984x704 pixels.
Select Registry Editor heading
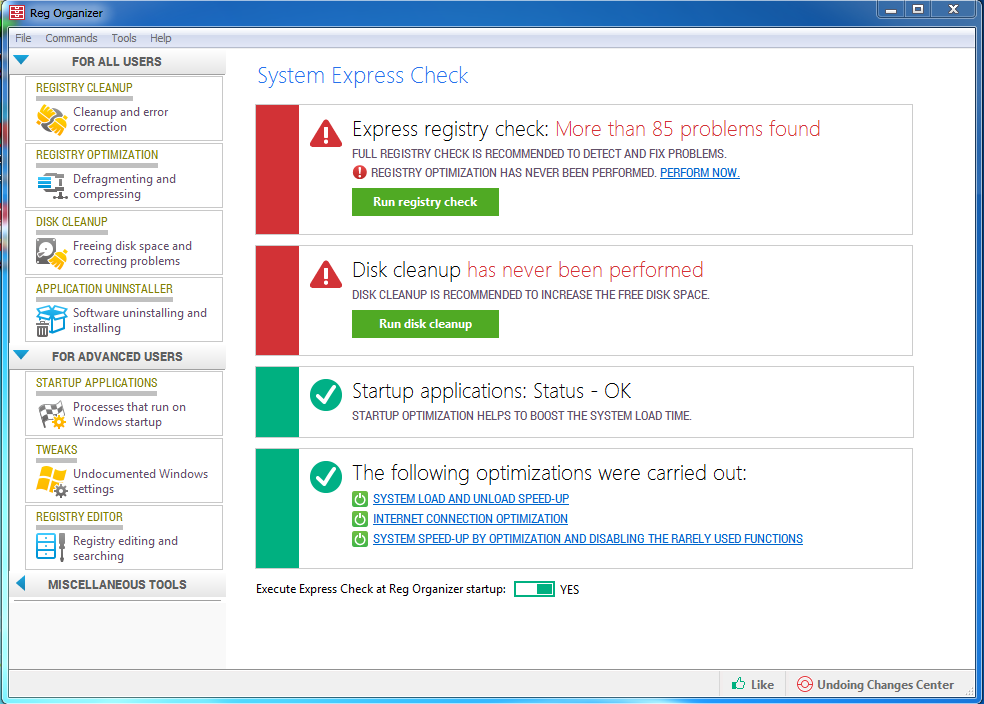(x=79, y=517)
